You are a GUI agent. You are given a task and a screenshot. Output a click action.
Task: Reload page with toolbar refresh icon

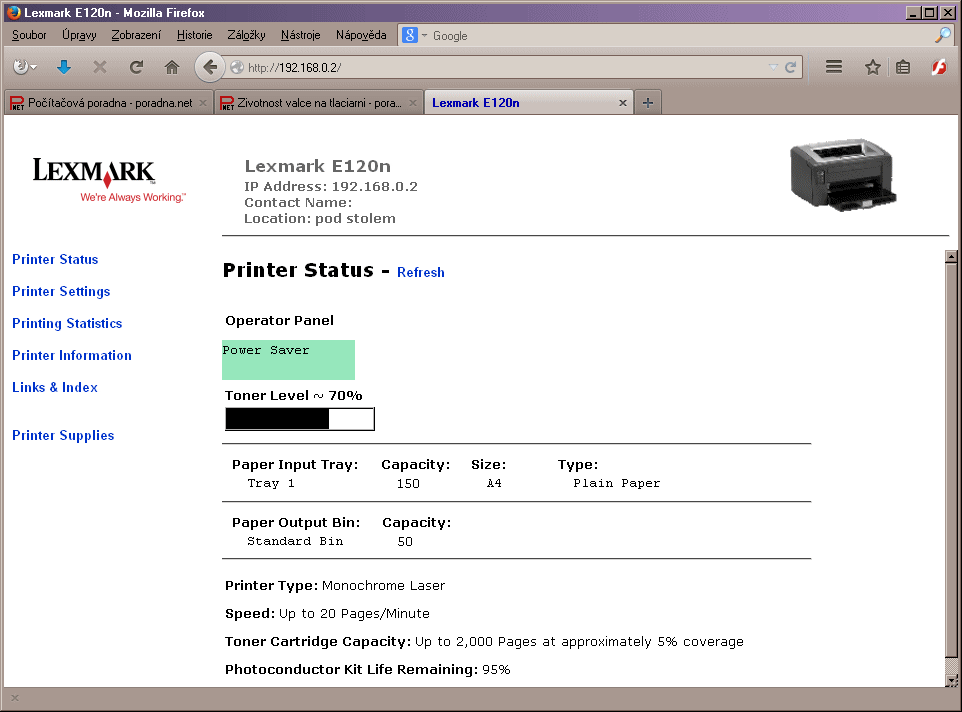[x=136, y=67]
